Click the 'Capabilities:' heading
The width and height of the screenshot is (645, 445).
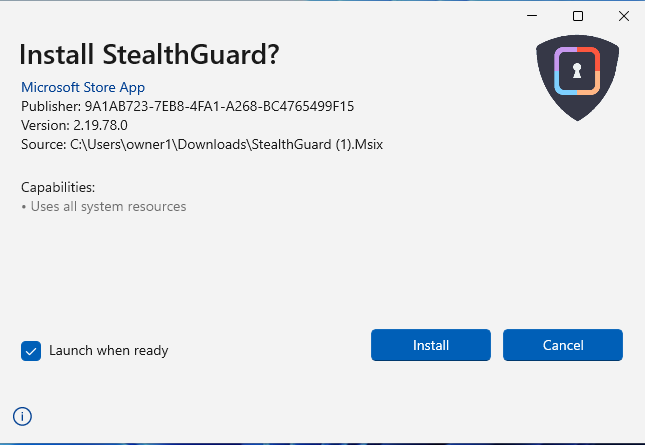pos(58,187)
